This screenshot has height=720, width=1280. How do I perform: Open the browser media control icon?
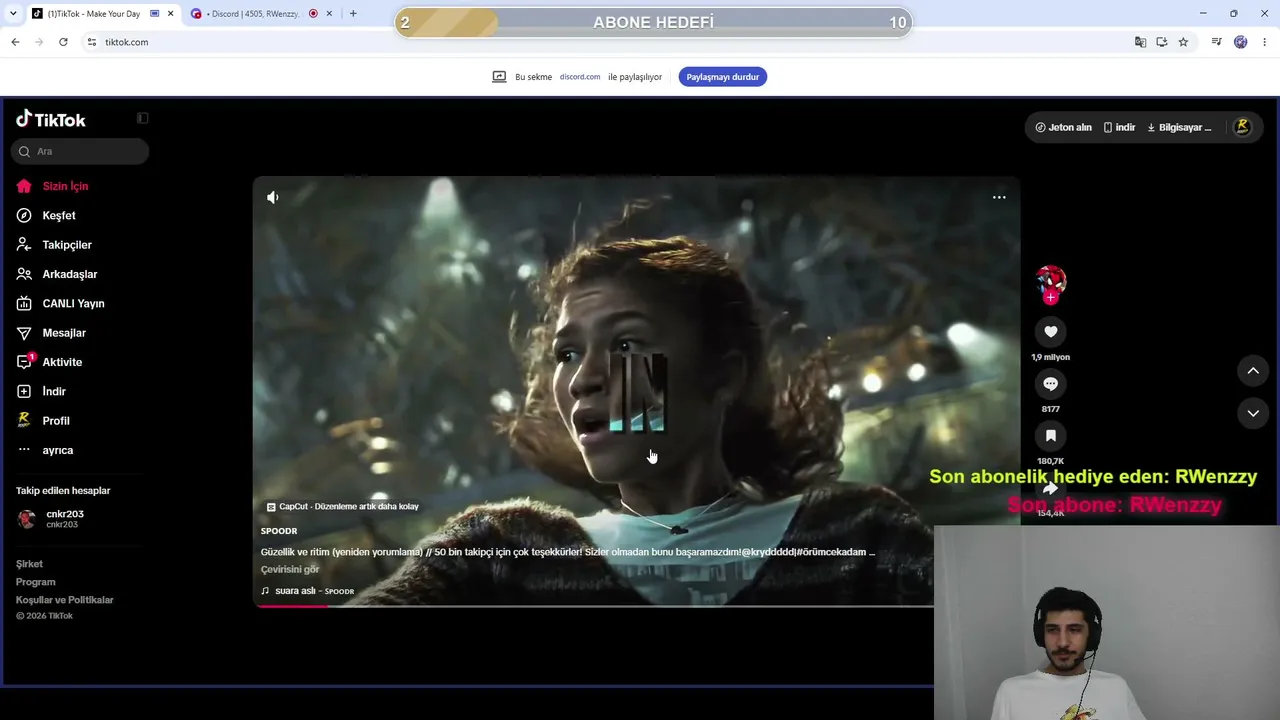click(1216, 42)
